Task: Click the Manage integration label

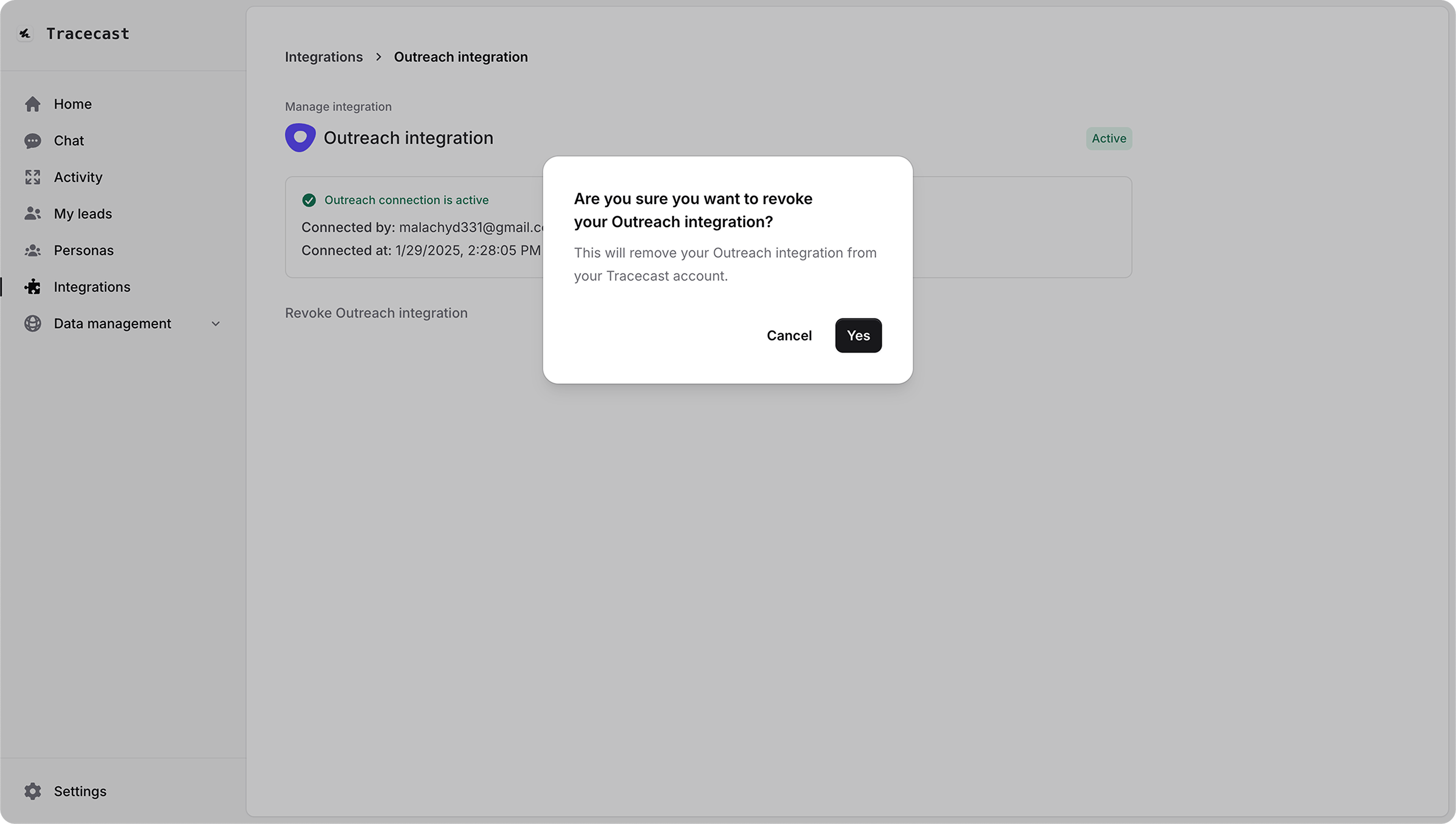Action: [338, 107]
